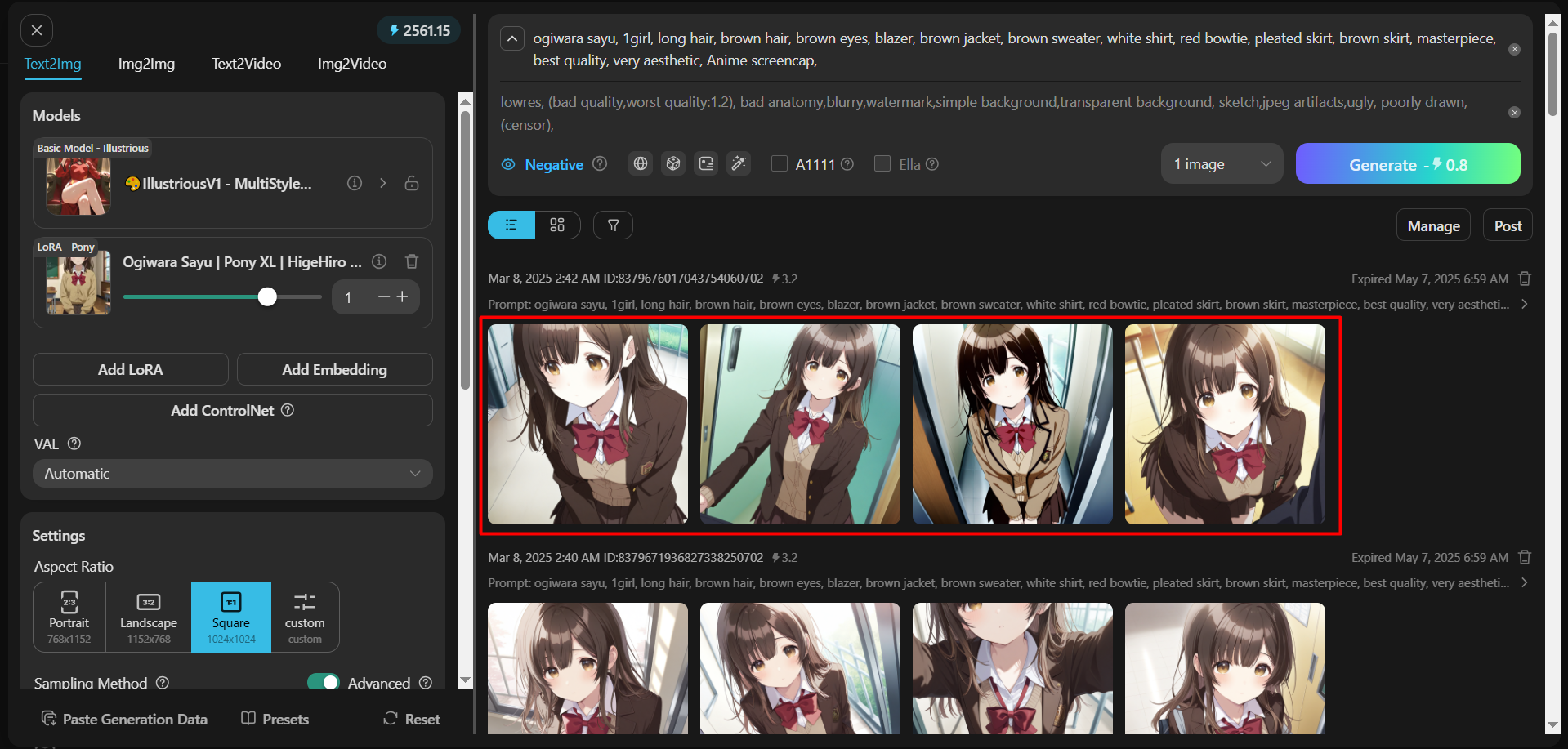Click the Add LoRA button

point(131,369)
